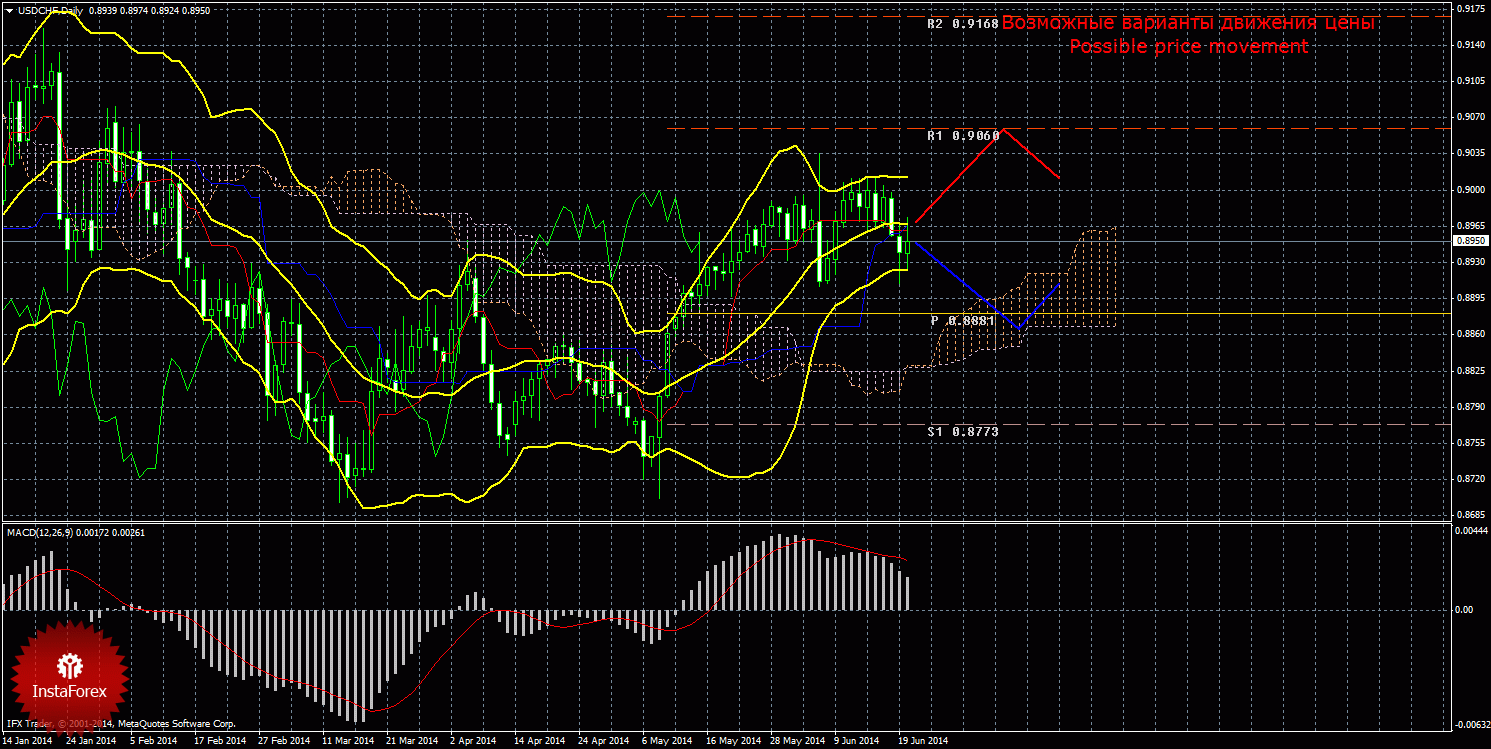The width and height of the screenshot is (1491, 749).
Task: Click the '24 Apr 2014' date label
Action: (603, 741)
